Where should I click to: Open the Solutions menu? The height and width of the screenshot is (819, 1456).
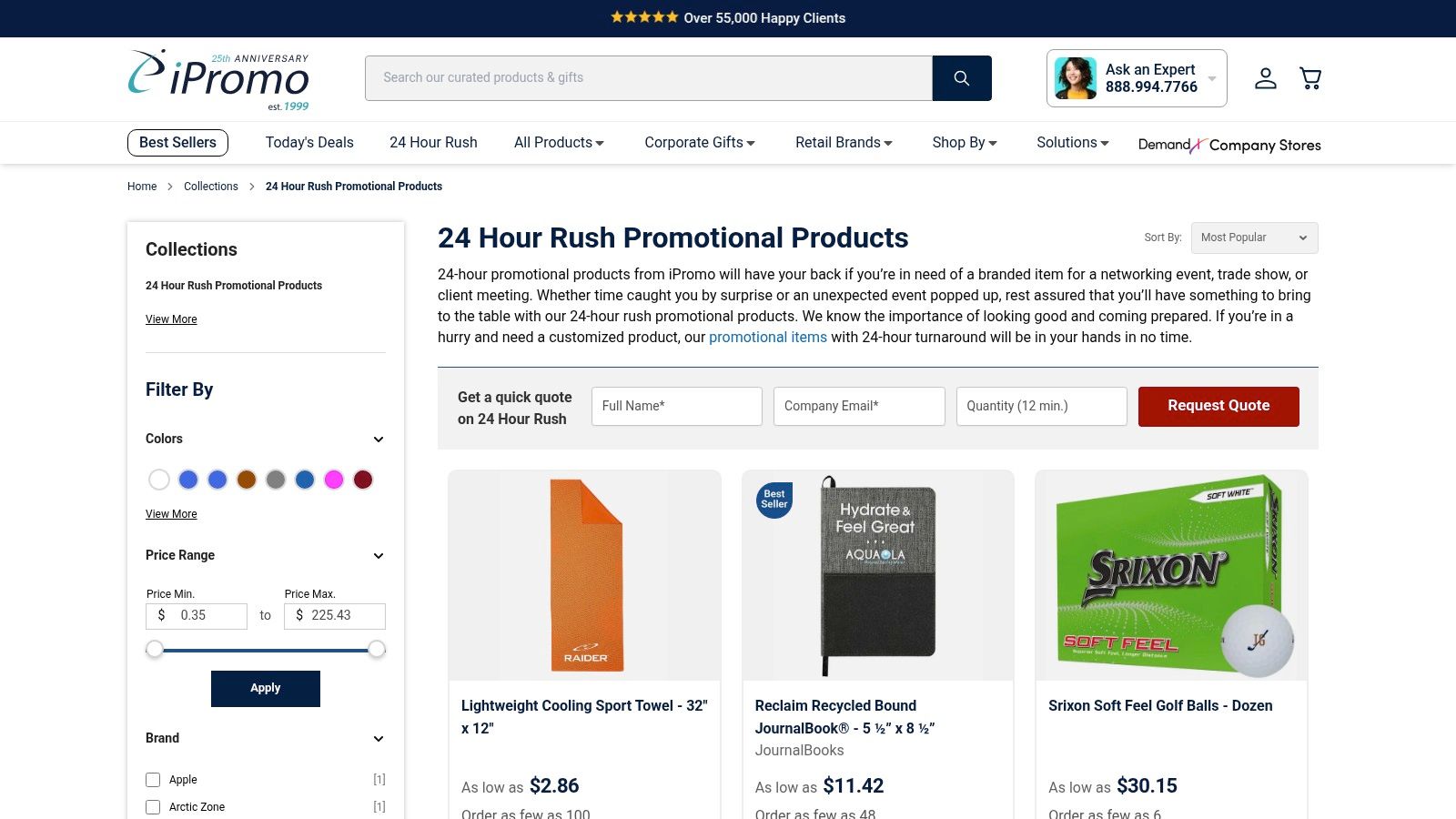1073,142
